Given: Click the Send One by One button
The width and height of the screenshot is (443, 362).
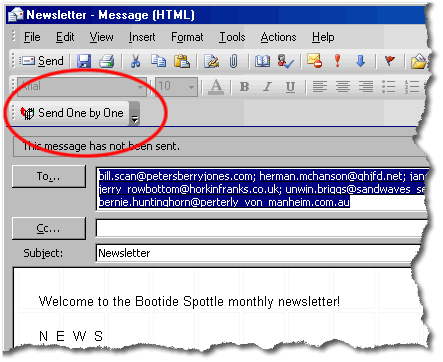Looking at the screenshot, I should pos(72,113).
